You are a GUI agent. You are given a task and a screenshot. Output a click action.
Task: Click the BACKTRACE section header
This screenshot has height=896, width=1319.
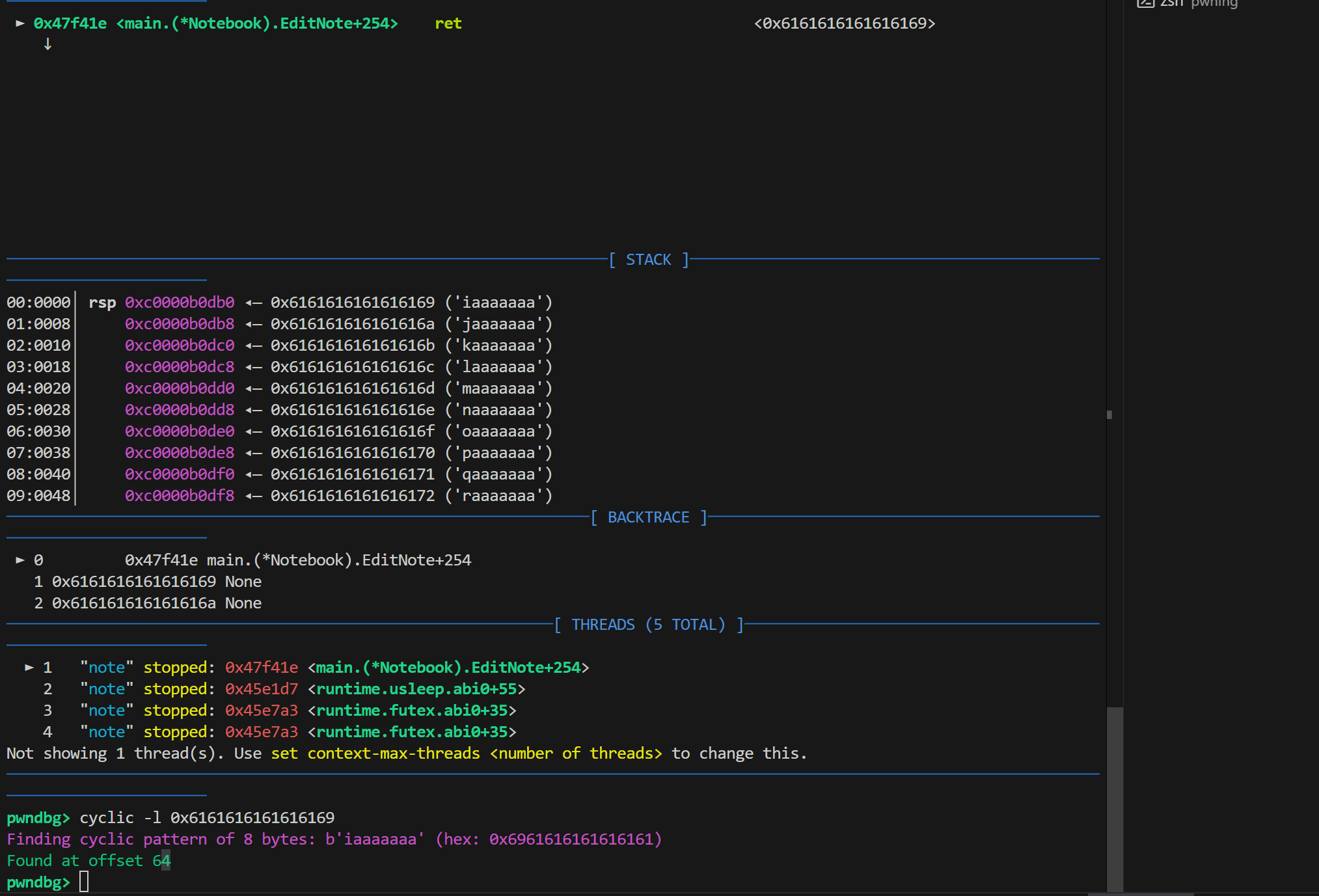coord(648,517)
